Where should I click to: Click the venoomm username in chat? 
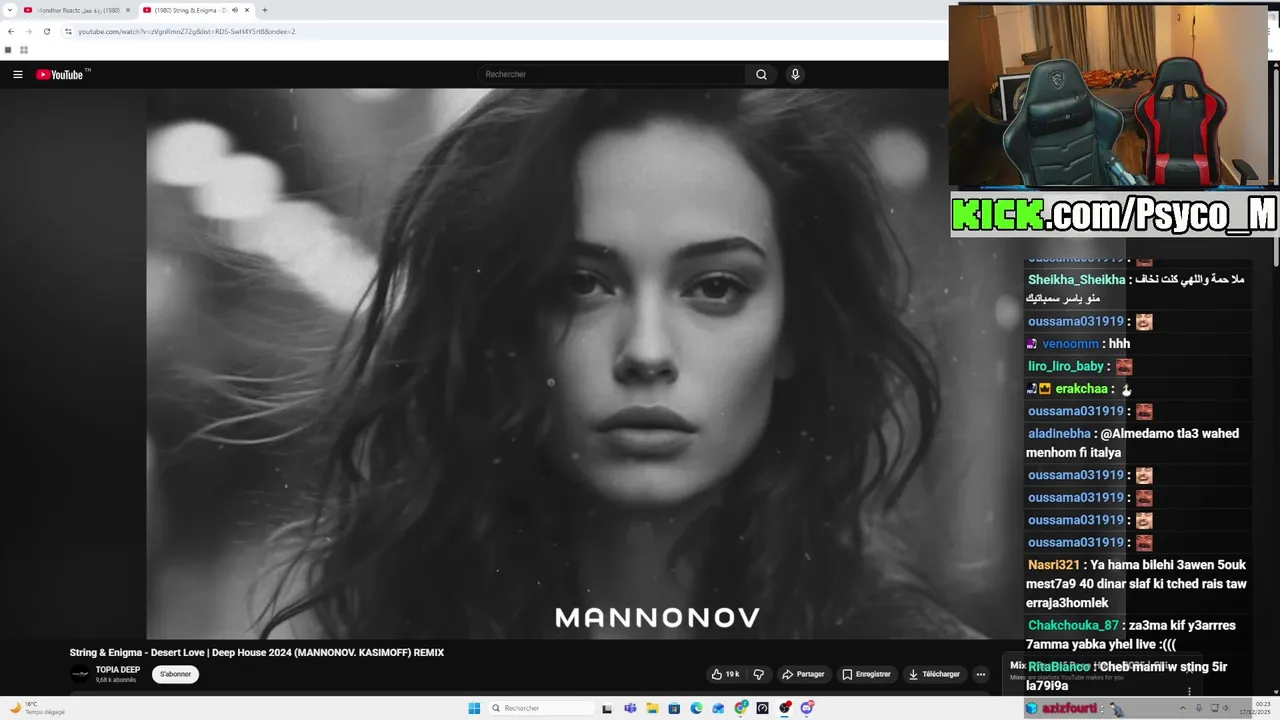[1071, 344]
